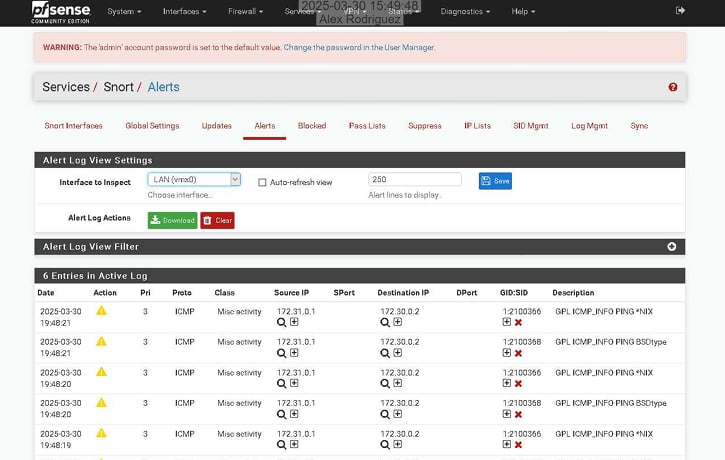Screen dimensions: 725x460
Task: Open the System menu
Action: point(124,12)
